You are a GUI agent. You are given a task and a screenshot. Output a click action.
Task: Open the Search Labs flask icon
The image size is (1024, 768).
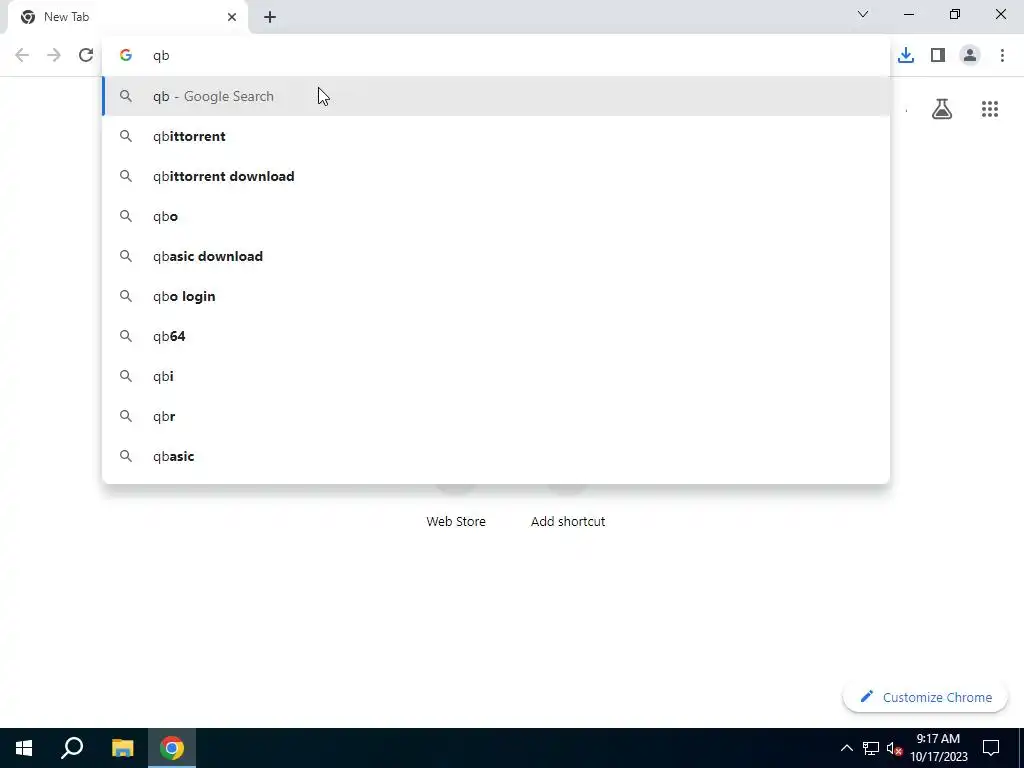942,109
